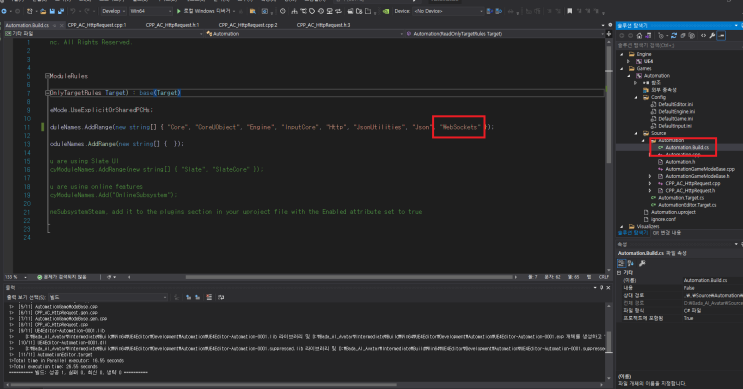Image resolution: width=743 pixels, height=389 pixels.
Task: Expand the AutomationGameModeBase.h tree node
Action: coord(650,176)
